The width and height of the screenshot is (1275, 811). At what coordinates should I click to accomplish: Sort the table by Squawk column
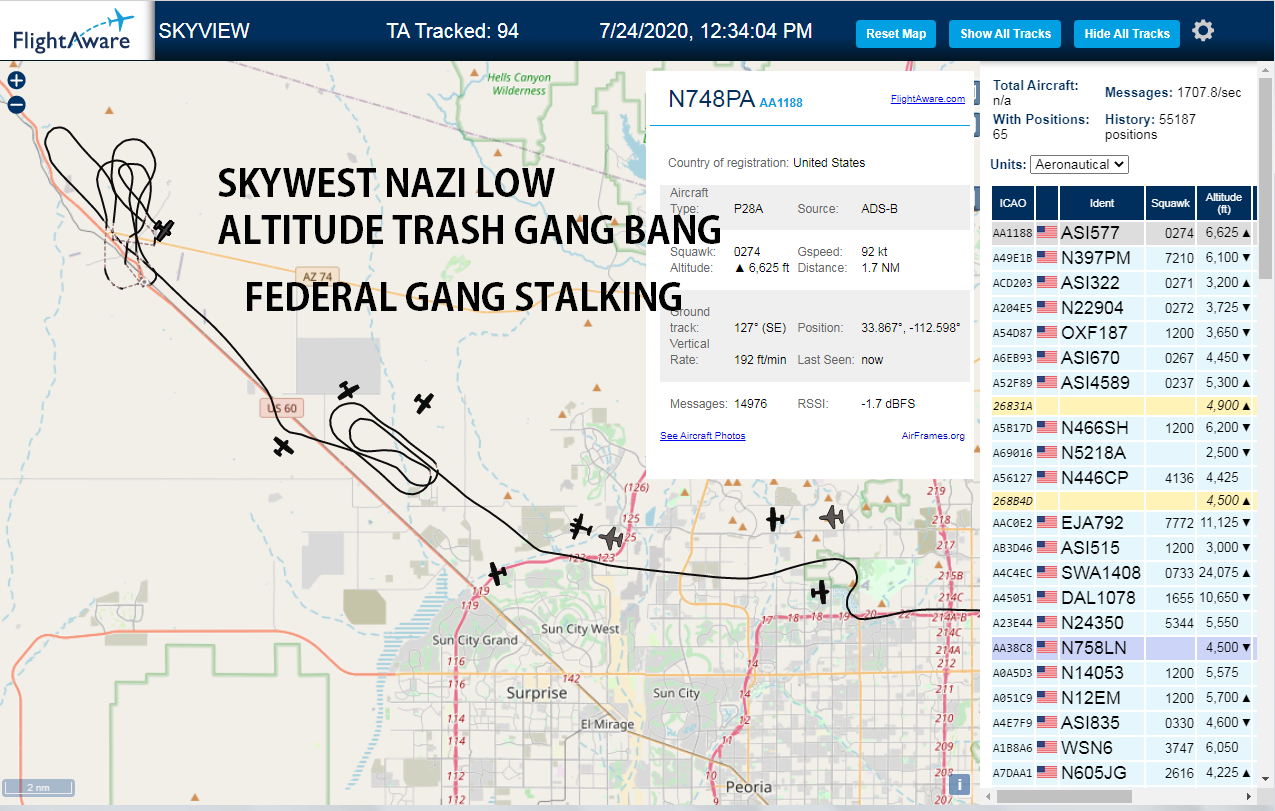1170,203
